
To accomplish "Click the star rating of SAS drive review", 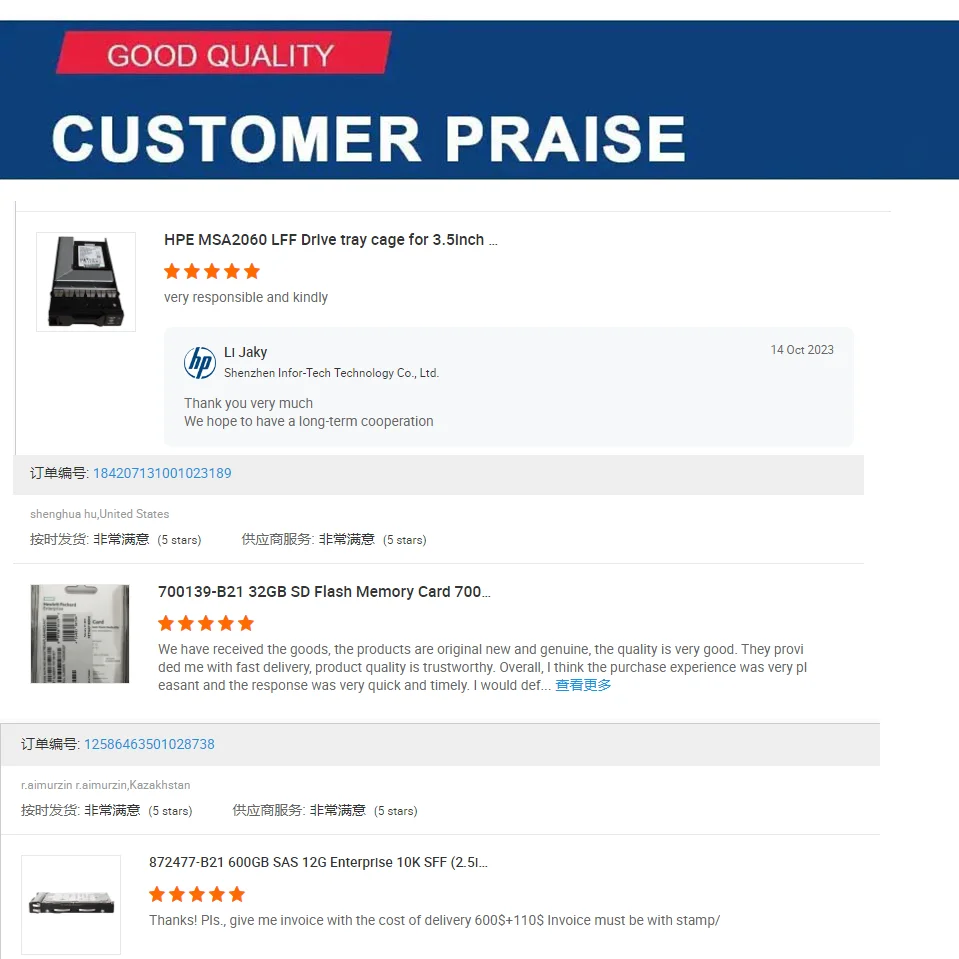I will click(197, 894).
